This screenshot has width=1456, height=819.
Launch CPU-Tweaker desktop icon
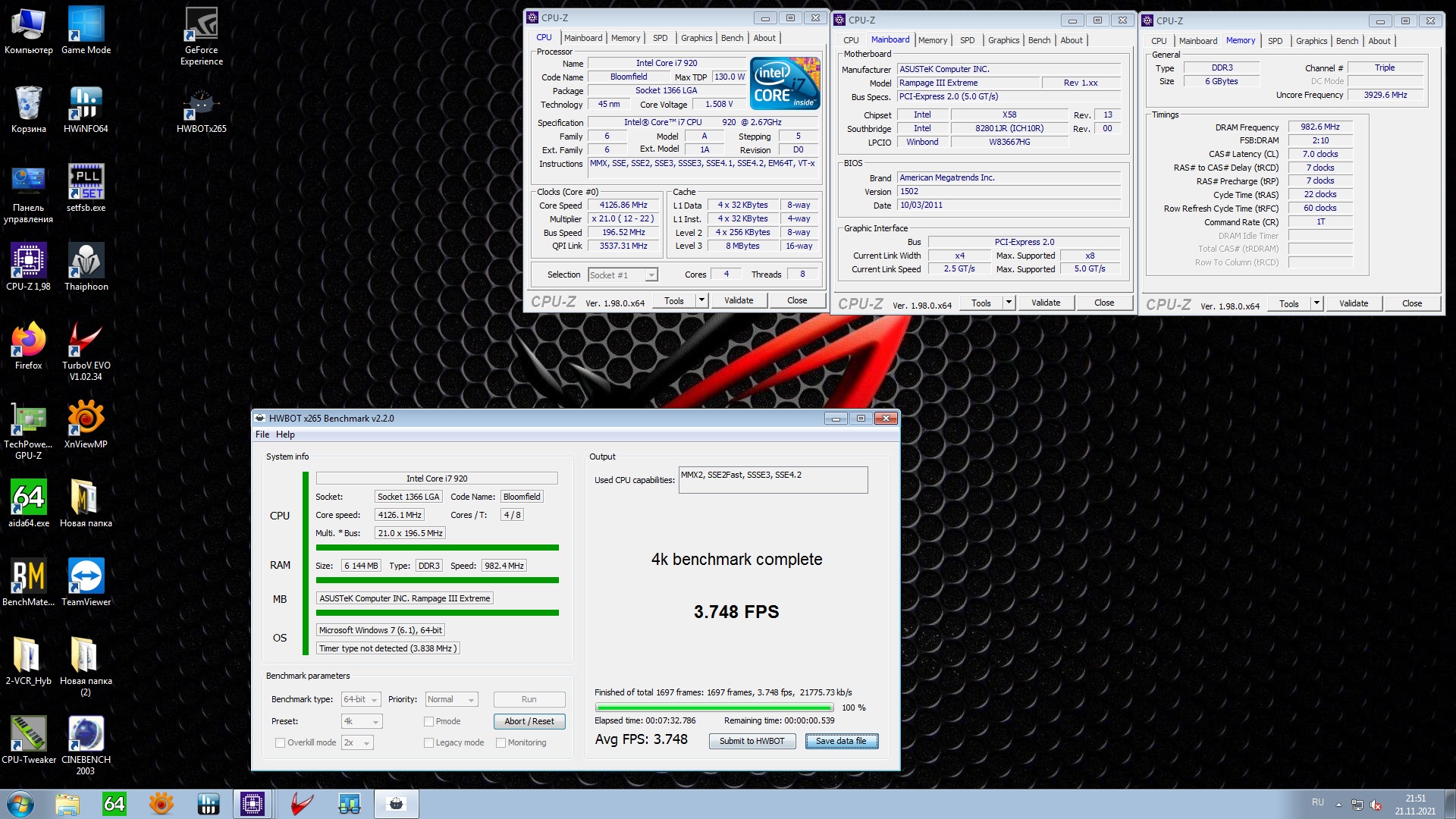click(x=28, y=740)
